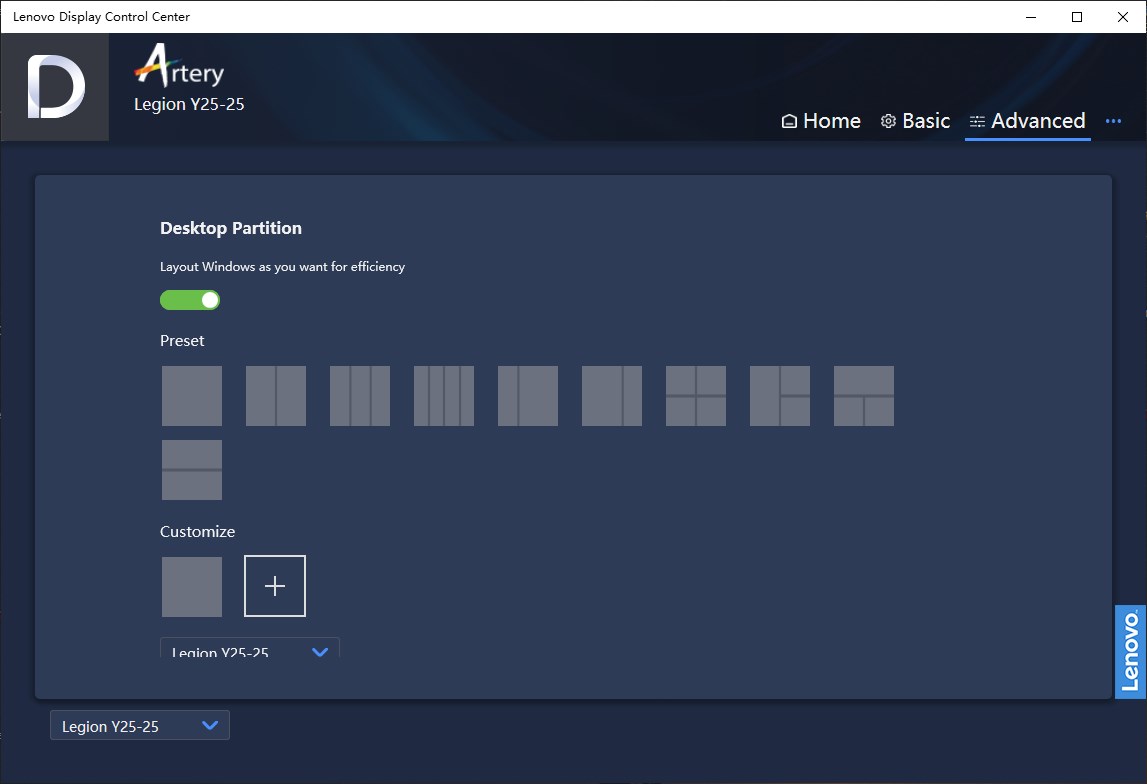Click the Lenovo Display Control D logo
1147x784 pixels.
pos(56,87)
